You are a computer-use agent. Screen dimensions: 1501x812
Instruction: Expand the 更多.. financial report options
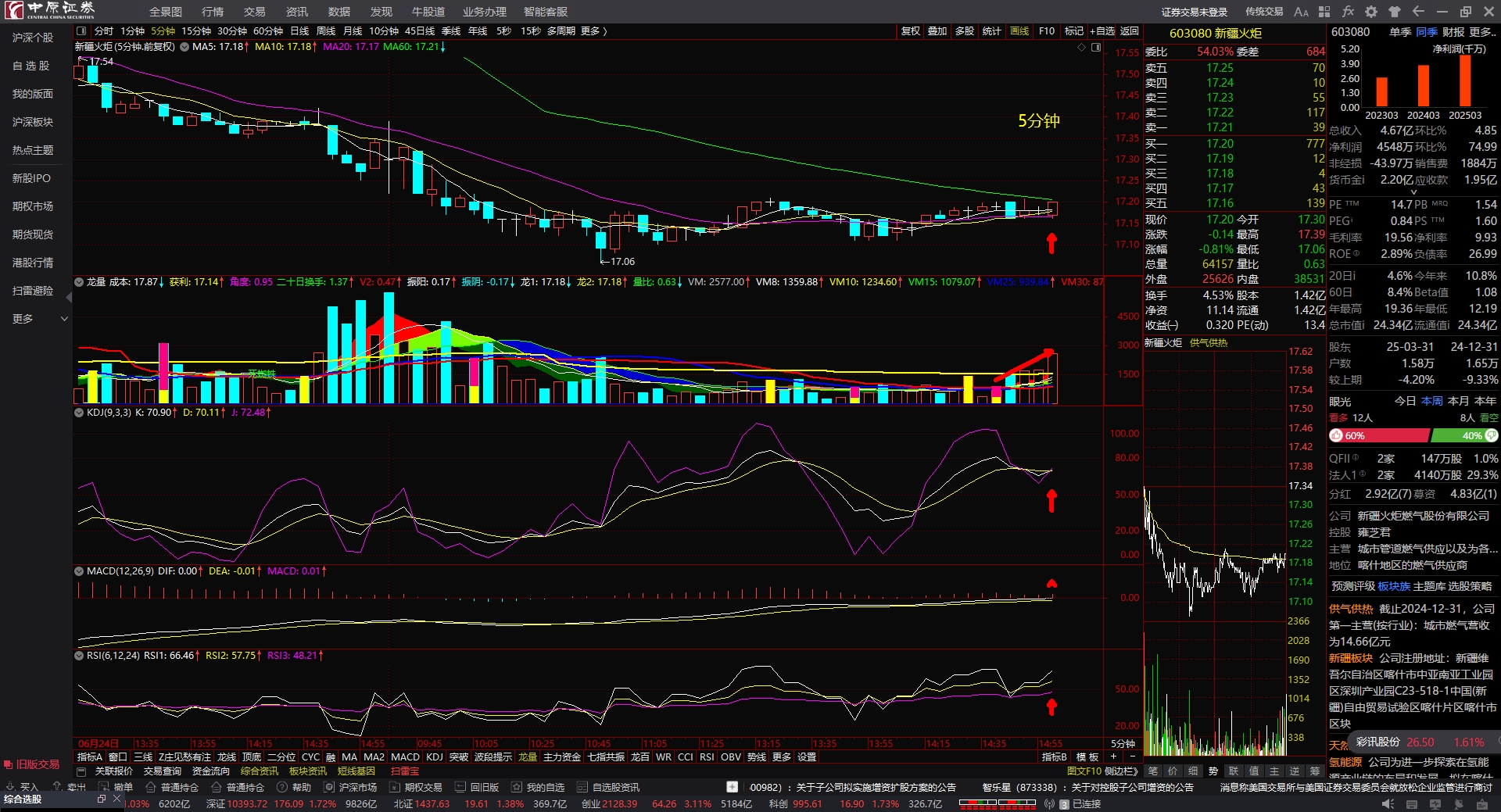(x=1482, y=32)
